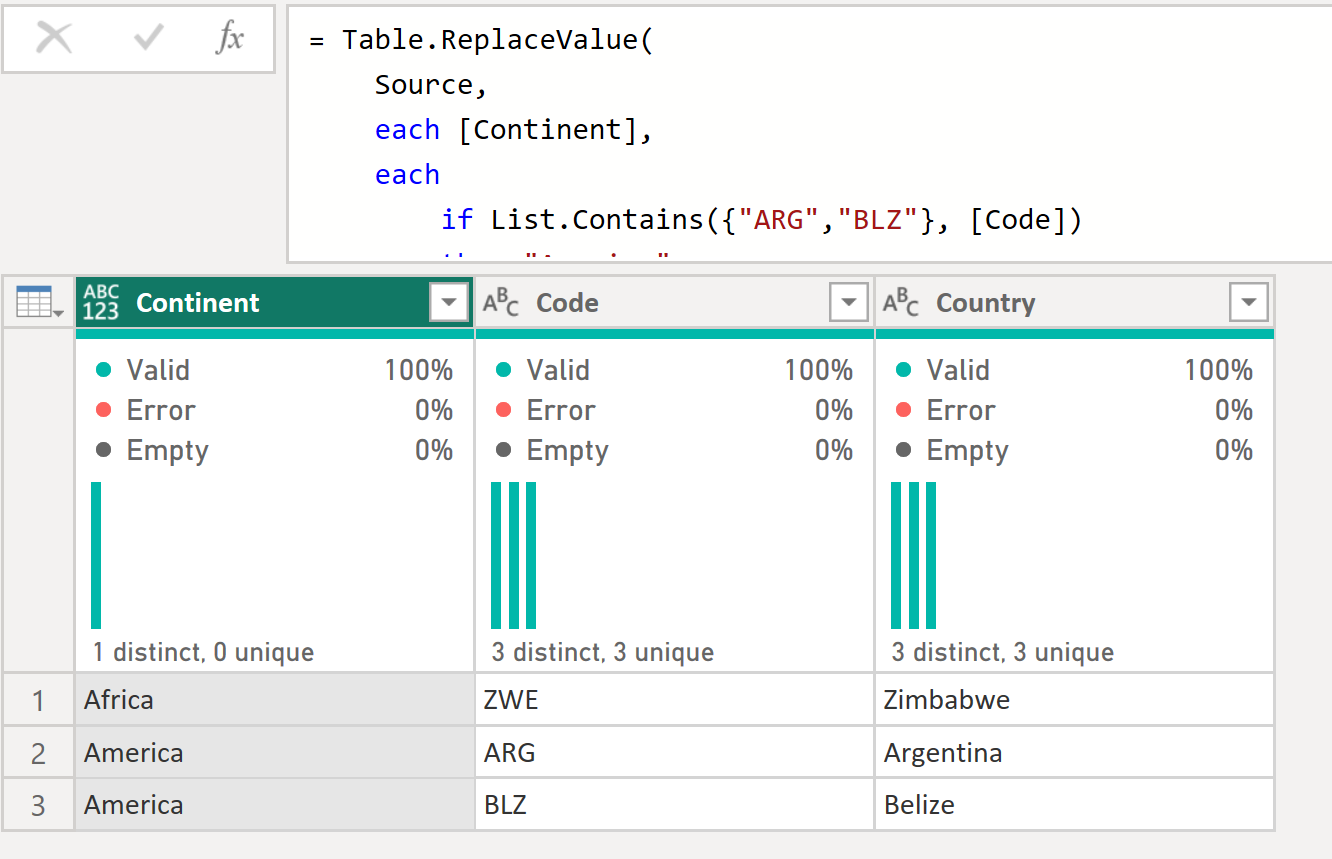Screen dimensions: 1332x859
Task: Select cell containing BLZ
Action: coord(675,804)
